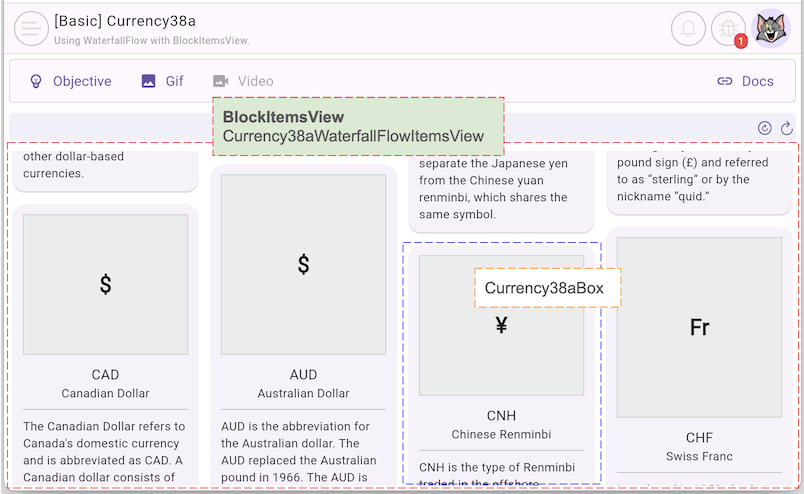The image size is (804, 494).
Task: Open the hamburger menu
Action: click(31, 29)
